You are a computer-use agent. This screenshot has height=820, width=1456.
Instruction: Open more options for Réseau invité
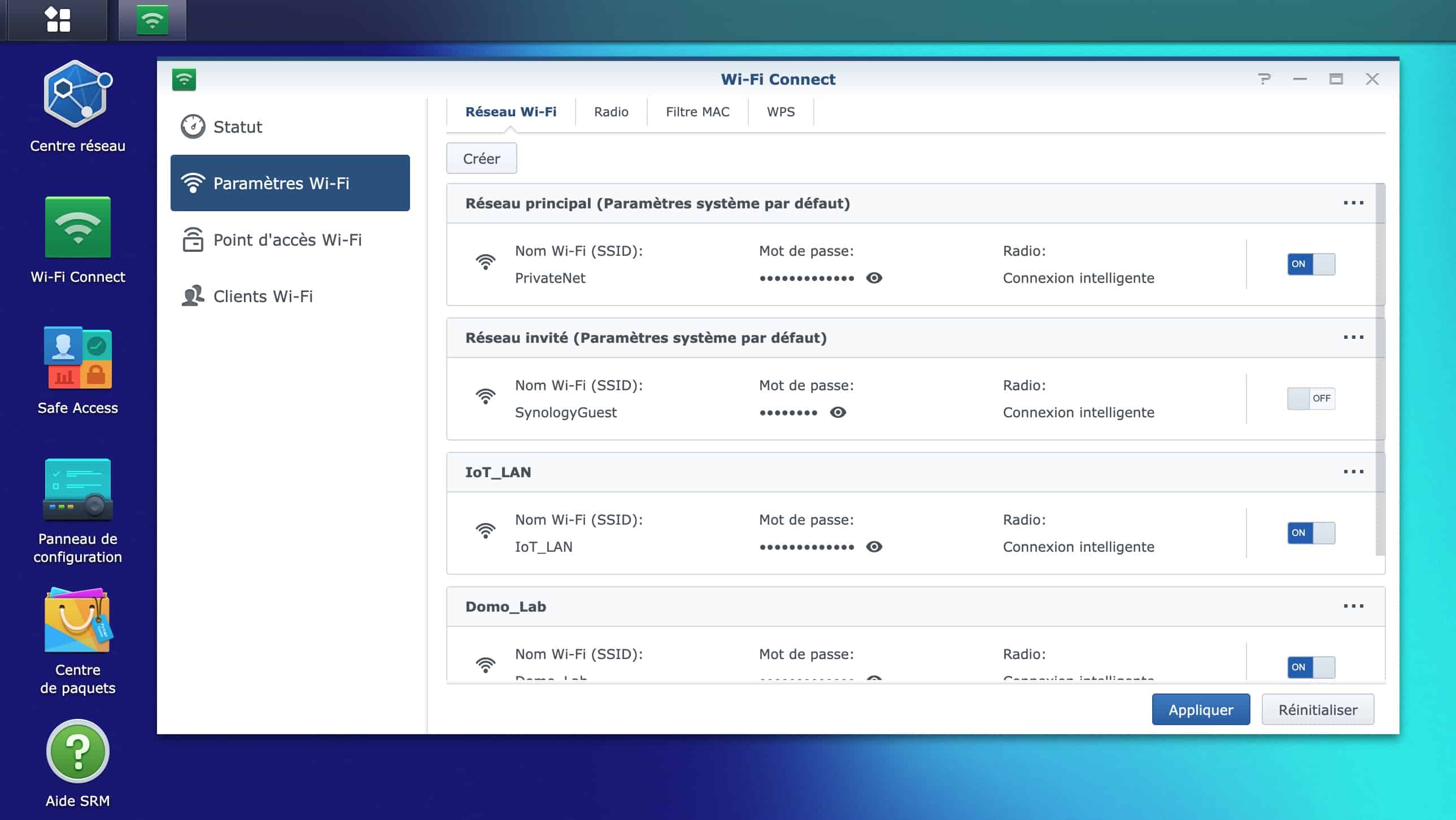tap(1353, 337)
